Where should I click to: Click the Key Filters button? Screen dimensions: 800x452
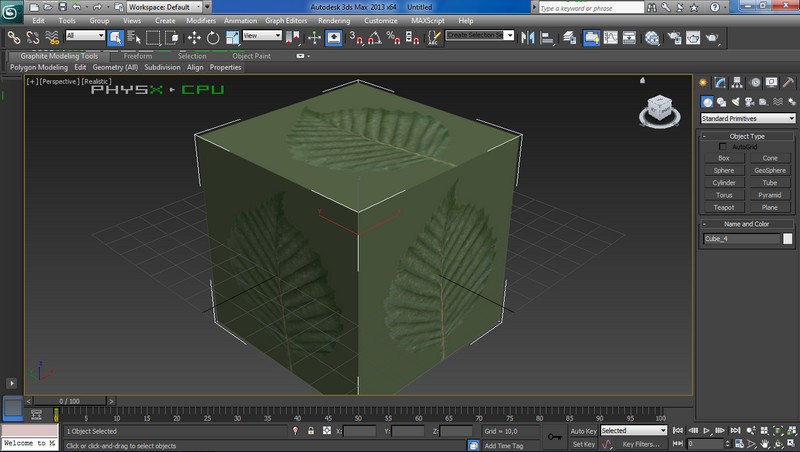tap(640, 444)
